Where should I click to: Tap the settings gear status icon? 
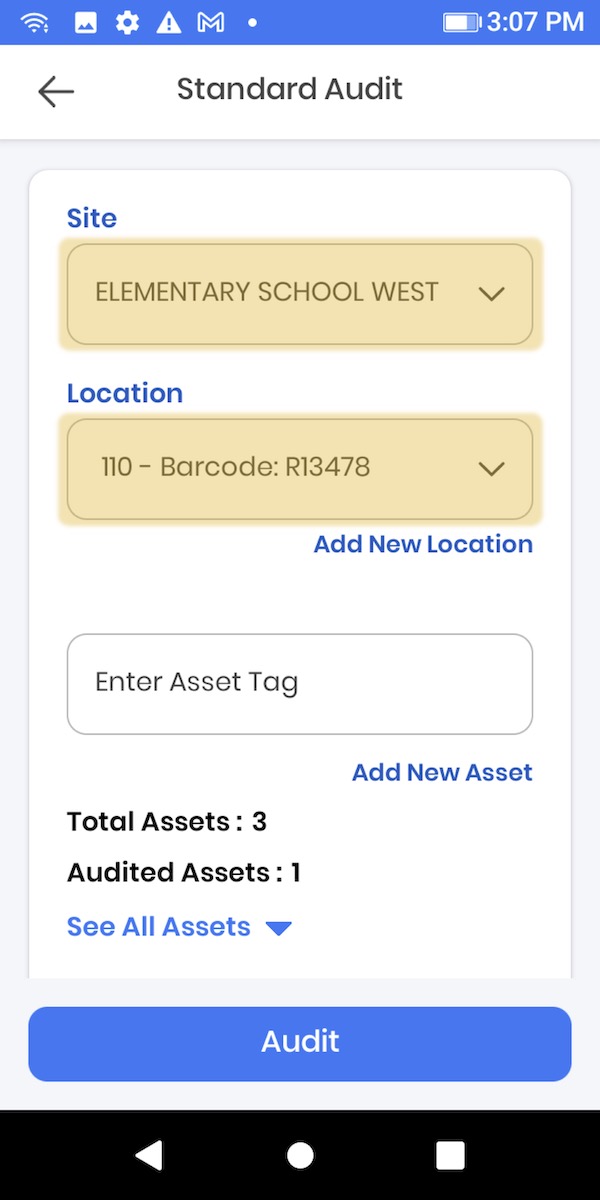(x=127, y=22)
